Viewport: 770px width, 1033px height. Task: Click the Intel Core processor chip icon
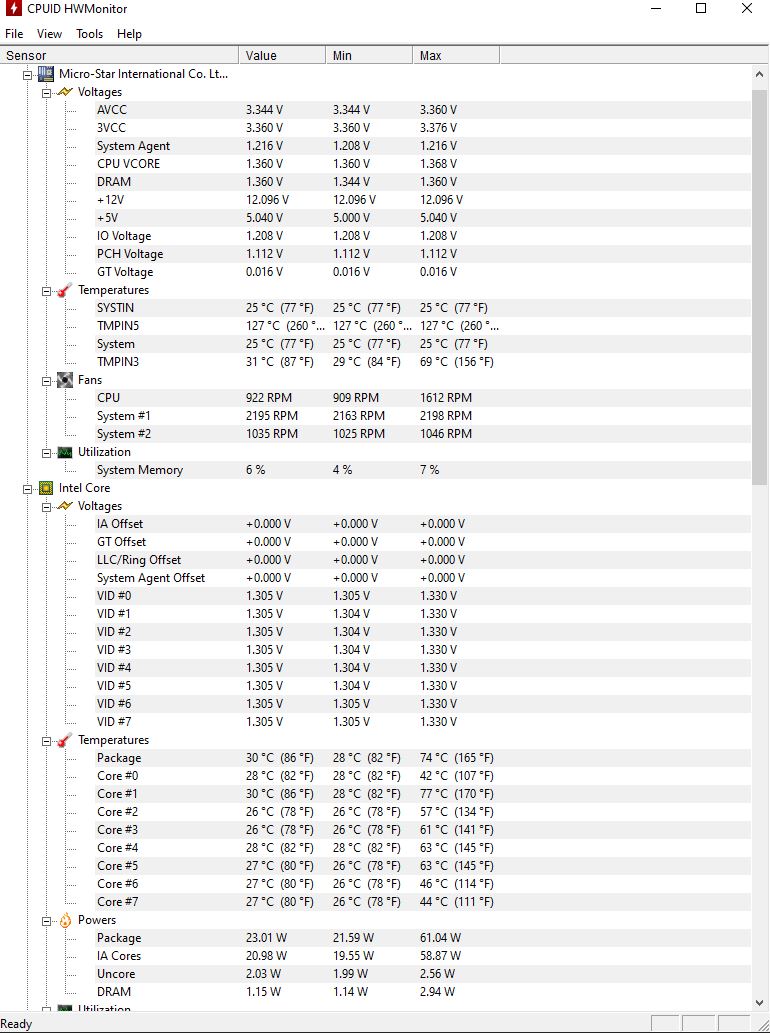(45, 488)
